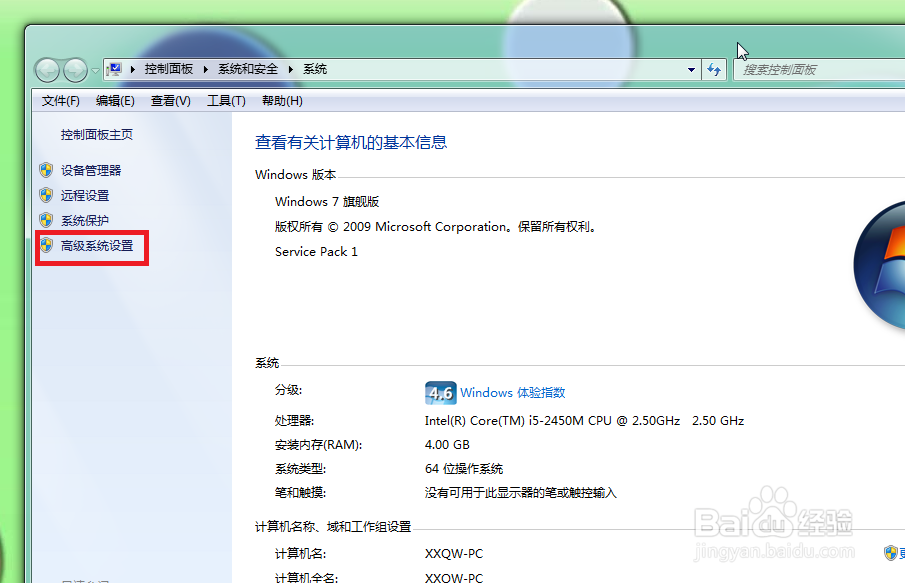905x583 pixels.
Task: Click the processor value Intel(R) Core(TM) i5-2450M
Action: (x=584, y=421)
